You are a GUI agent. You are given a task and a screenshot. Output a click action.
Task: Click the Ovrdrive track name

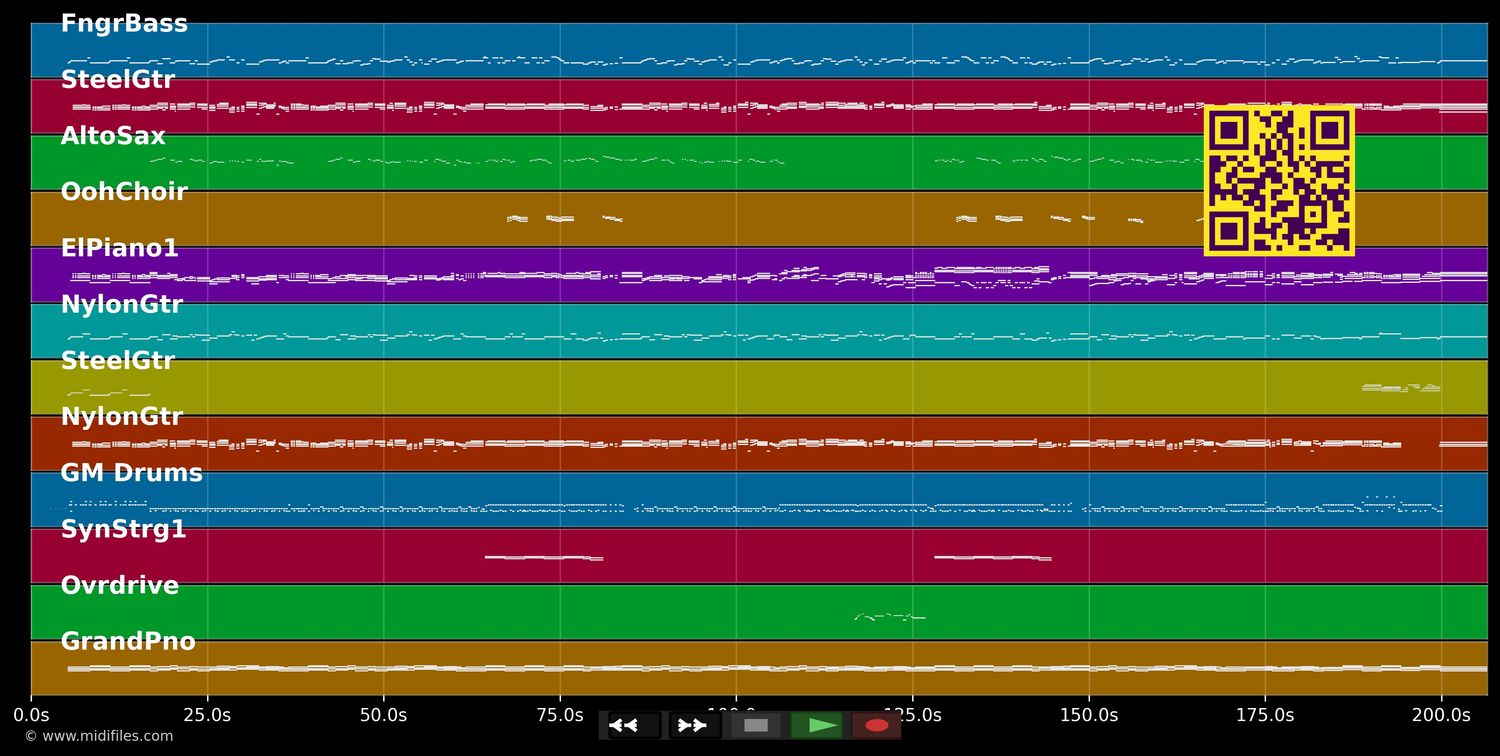point(119,586)
